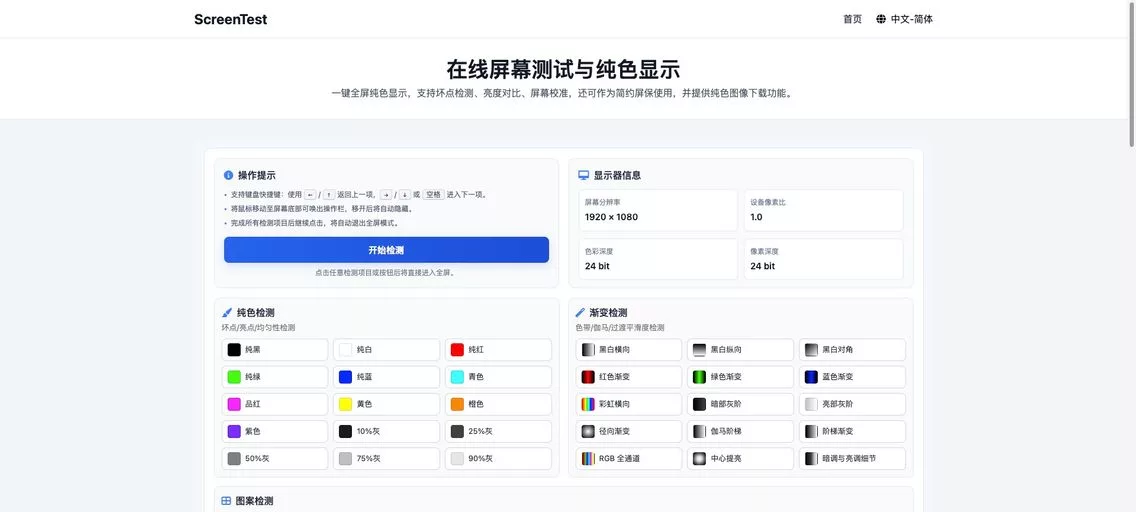Start the 橙色 color test
Viewport: 1136px width, 512px height.
(x=498, y=404)
